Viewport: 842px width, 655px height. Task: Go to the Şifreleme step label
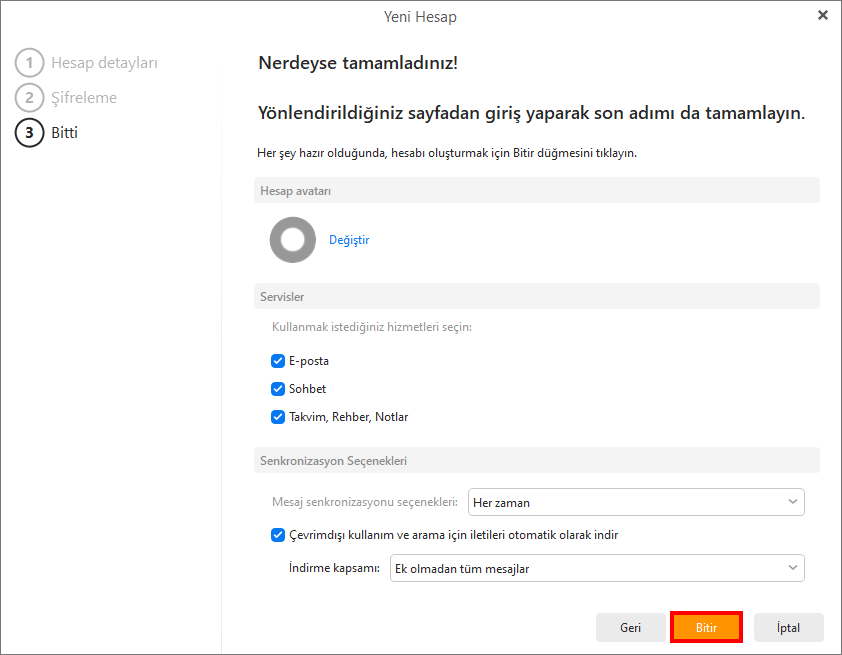84,98
